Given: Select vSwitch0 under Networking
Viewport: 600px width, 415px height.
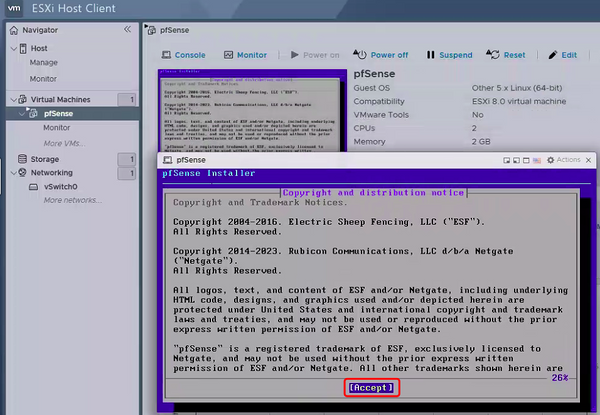Looking at the screenshot, I should pos(61,187).
